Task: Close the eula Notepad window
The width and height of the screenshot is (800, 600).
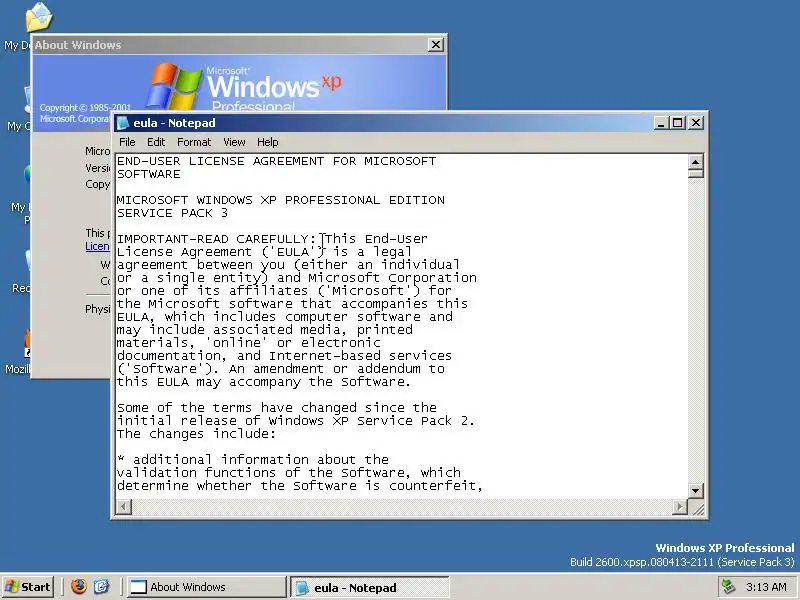Action: (x=696, y=123)
